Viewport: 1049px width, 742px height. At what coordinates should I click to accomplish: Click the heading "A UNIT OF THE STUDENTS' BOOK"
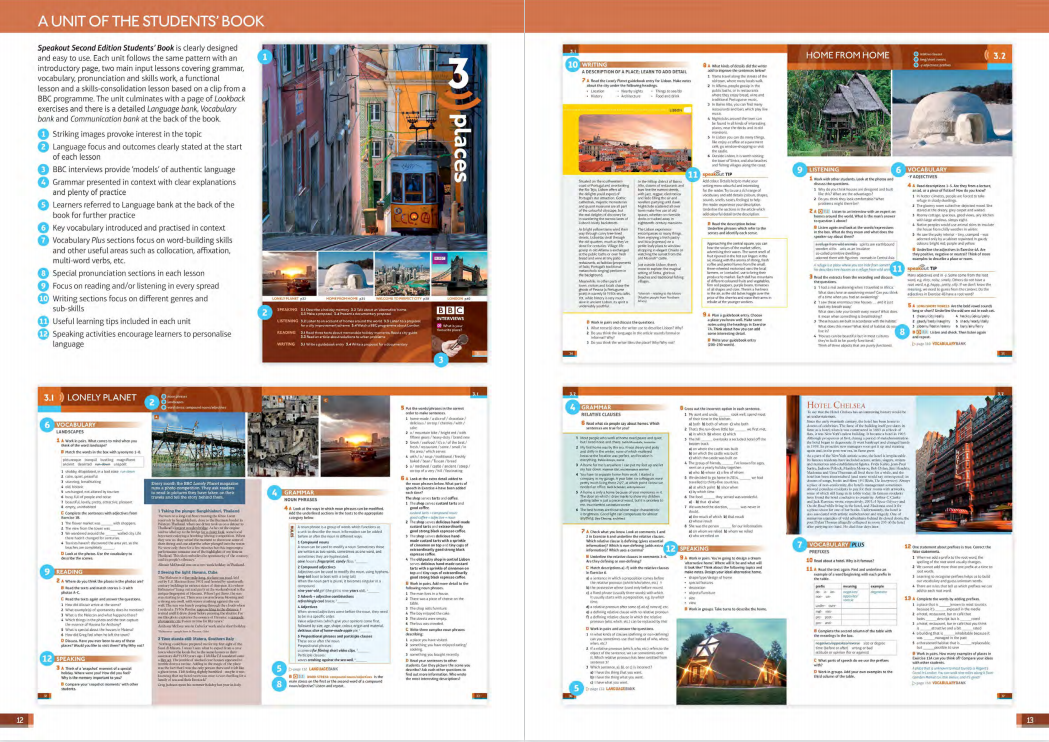tap(151, 21)
